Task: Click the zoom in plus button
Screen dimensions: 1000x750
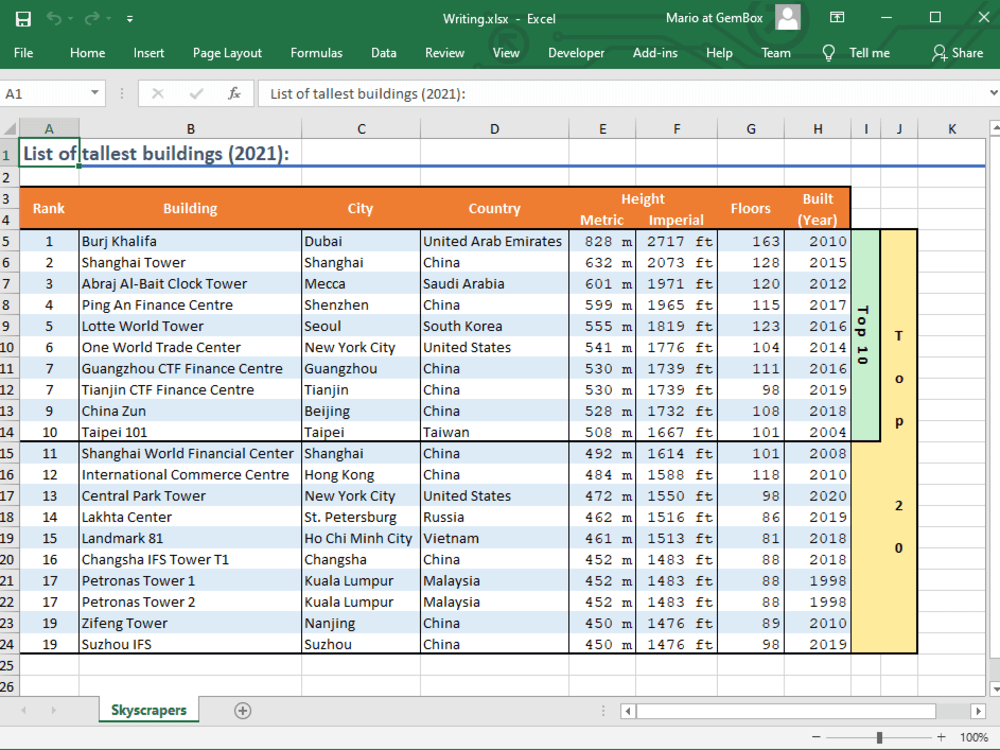Action: tap(941, 737)
